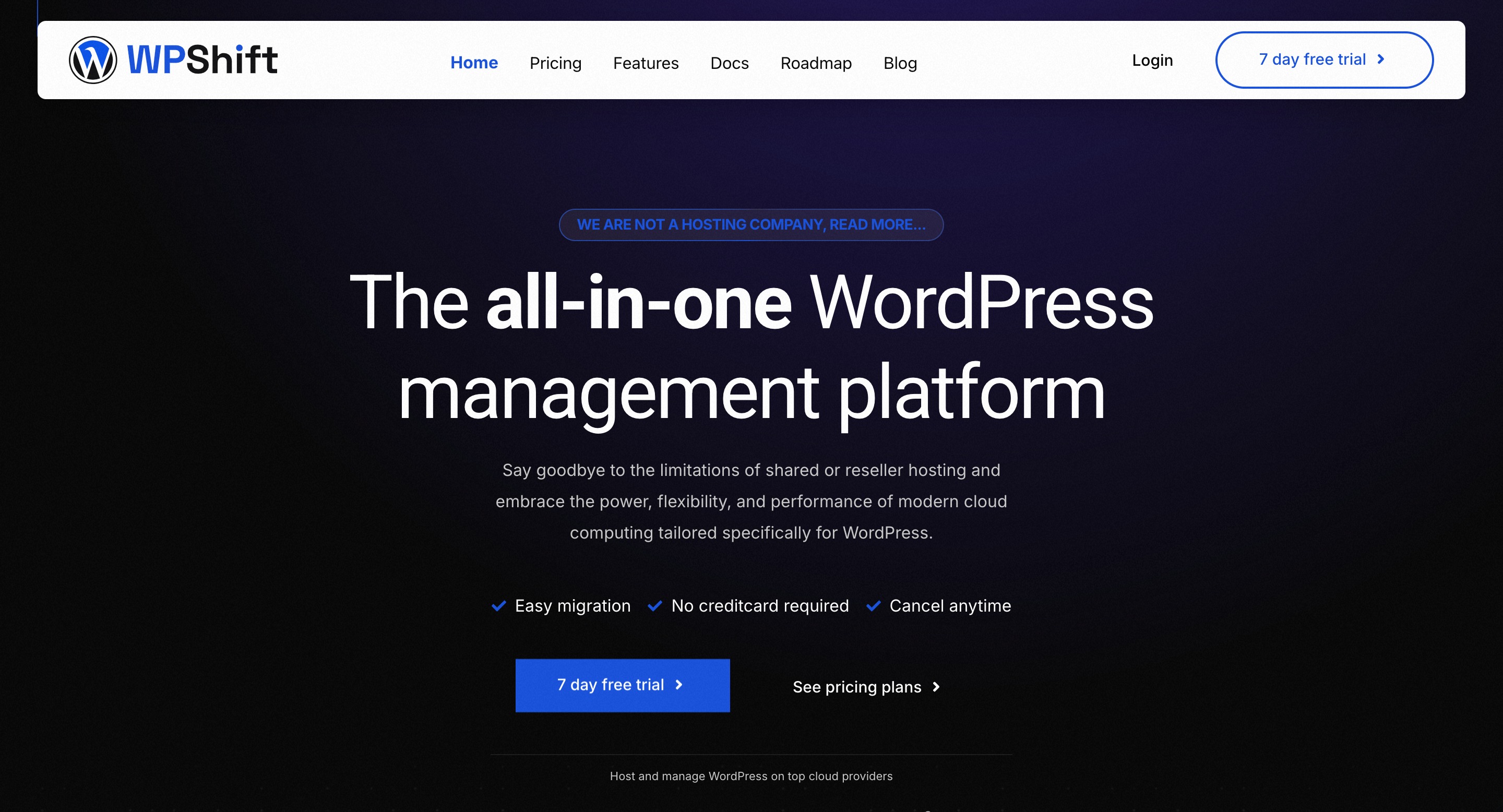Click the chevron next to See pricing plans

[936, 687]
